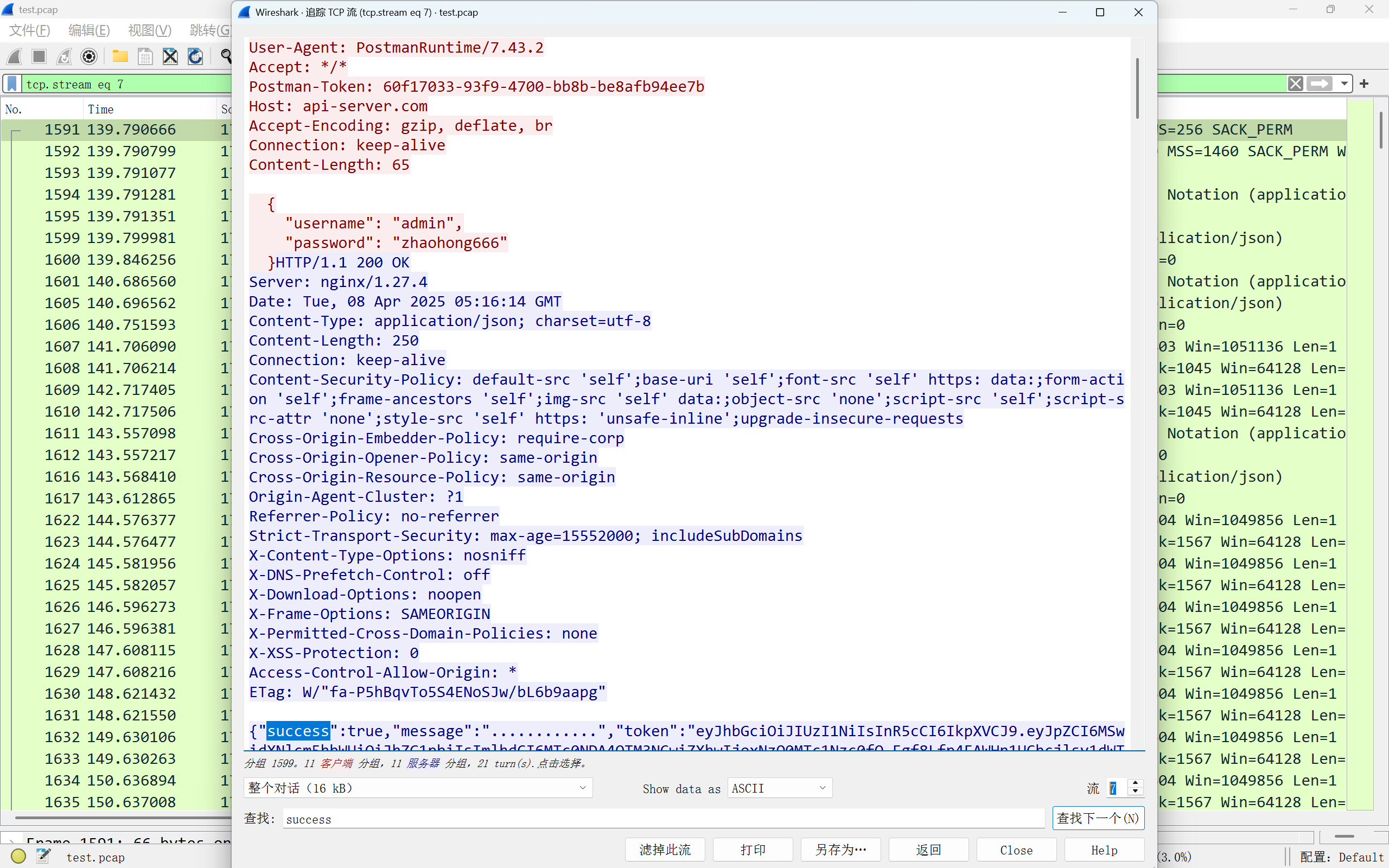Click the reload capture file icon
Image resolution: width=1389 pixels, height=868 pixels.
pos(195,56)
